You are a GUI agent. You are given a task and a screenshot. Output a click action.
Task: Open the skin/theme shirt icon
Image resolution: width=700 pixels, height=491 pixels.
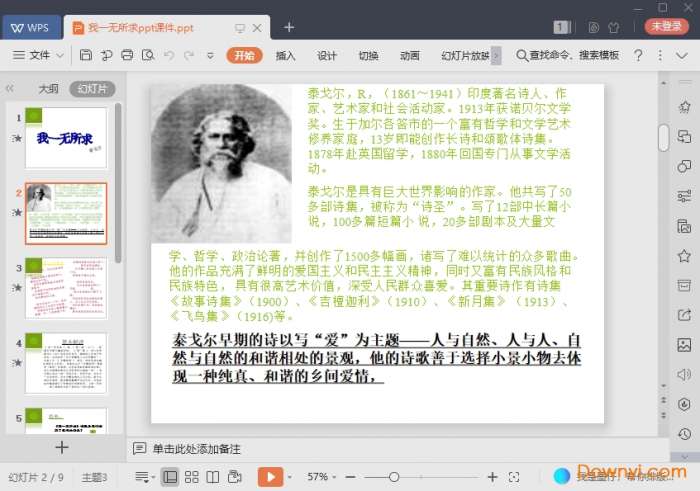click(x=614, y=28)
